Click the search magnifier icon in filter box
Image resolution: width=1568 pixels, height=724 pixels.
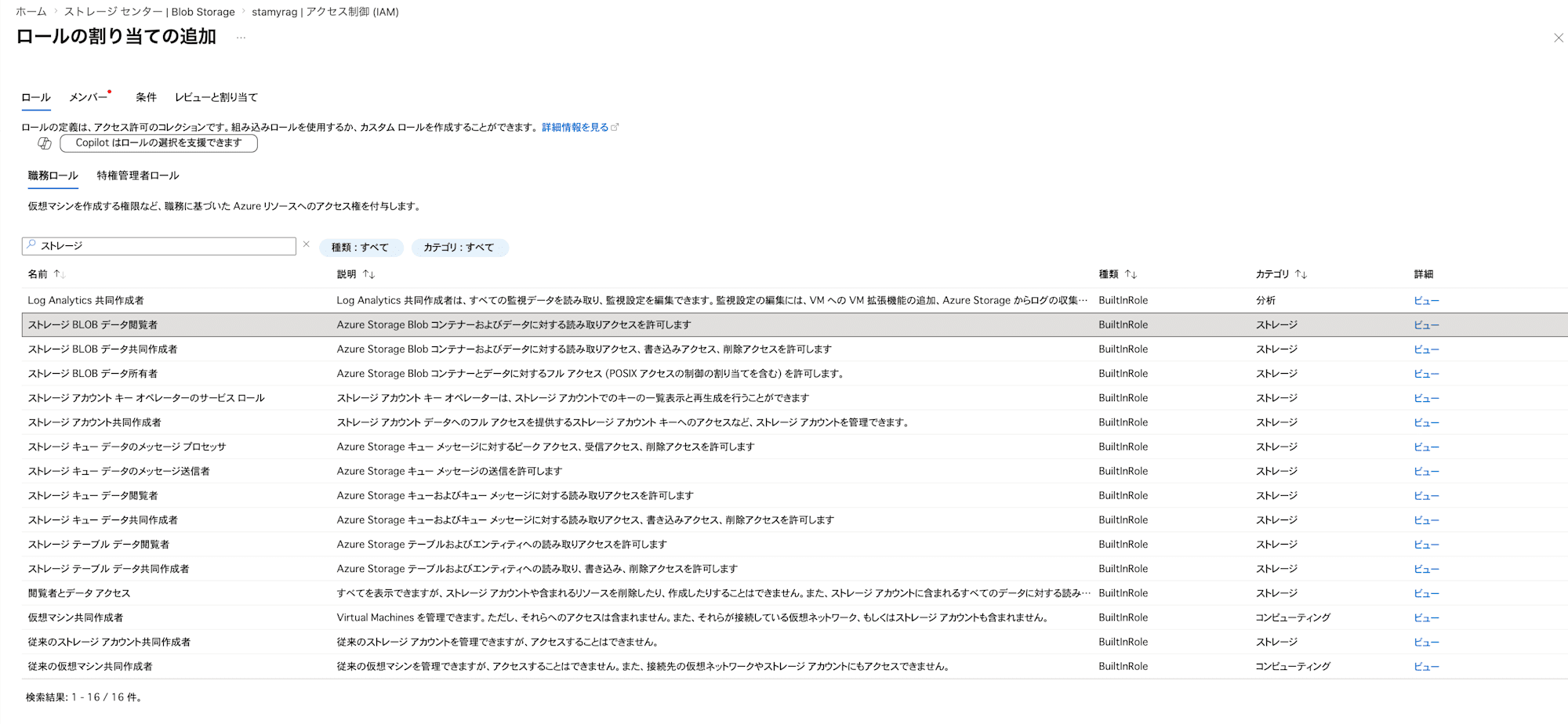click(31, 245)
